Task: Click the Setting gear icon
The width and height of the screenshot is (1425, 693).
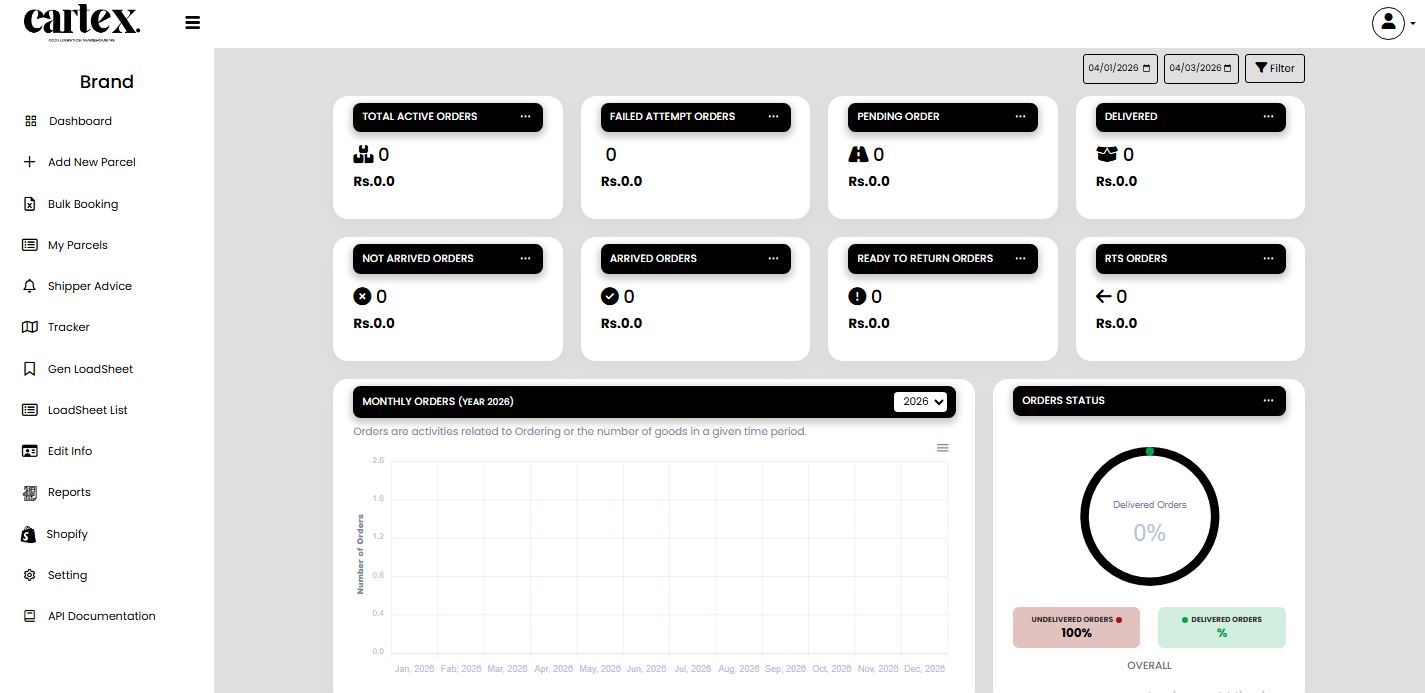Action: click(x=29, y=575)
